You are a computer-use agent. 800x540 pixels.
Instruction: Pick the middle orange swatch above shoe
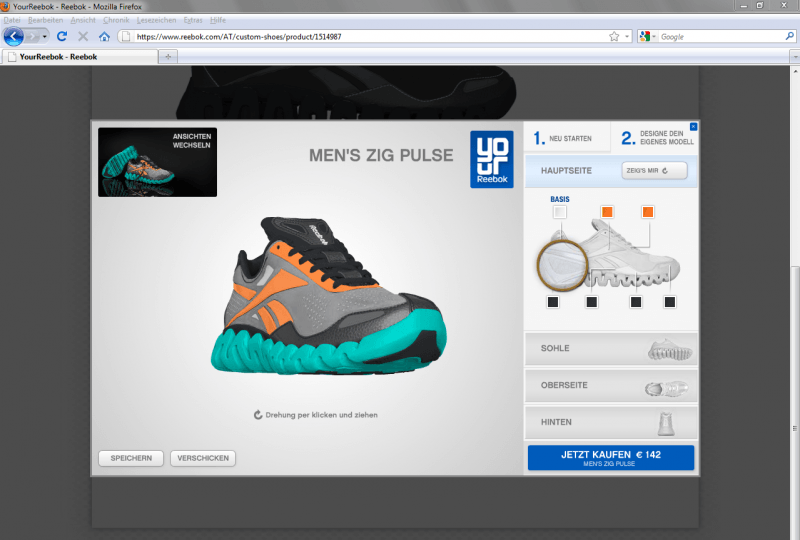coord(607,212)
